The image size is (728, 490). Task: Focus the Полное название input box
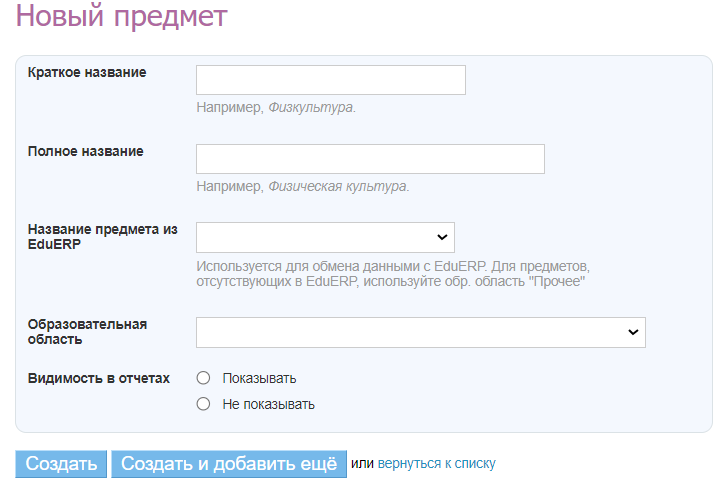[370, 159]
